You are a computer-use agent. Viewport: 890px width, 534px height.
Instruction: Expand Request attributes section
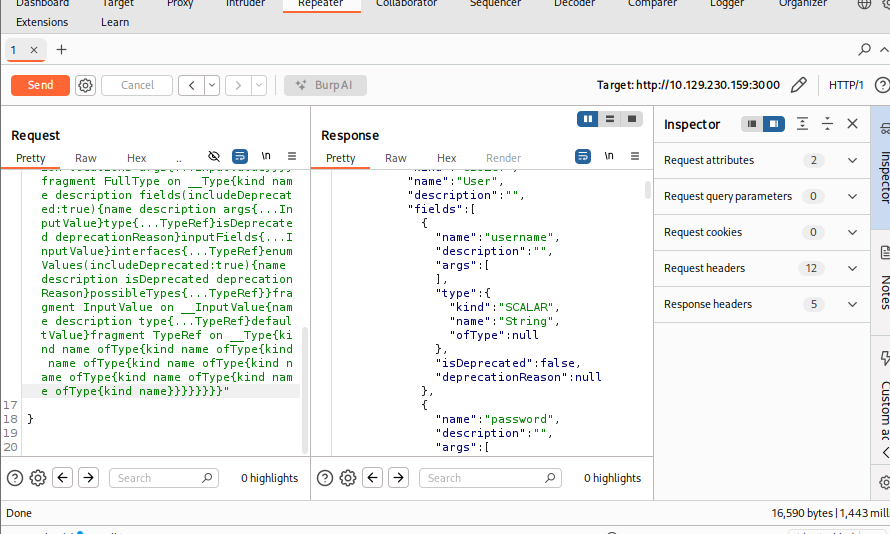tap(852, 160)
